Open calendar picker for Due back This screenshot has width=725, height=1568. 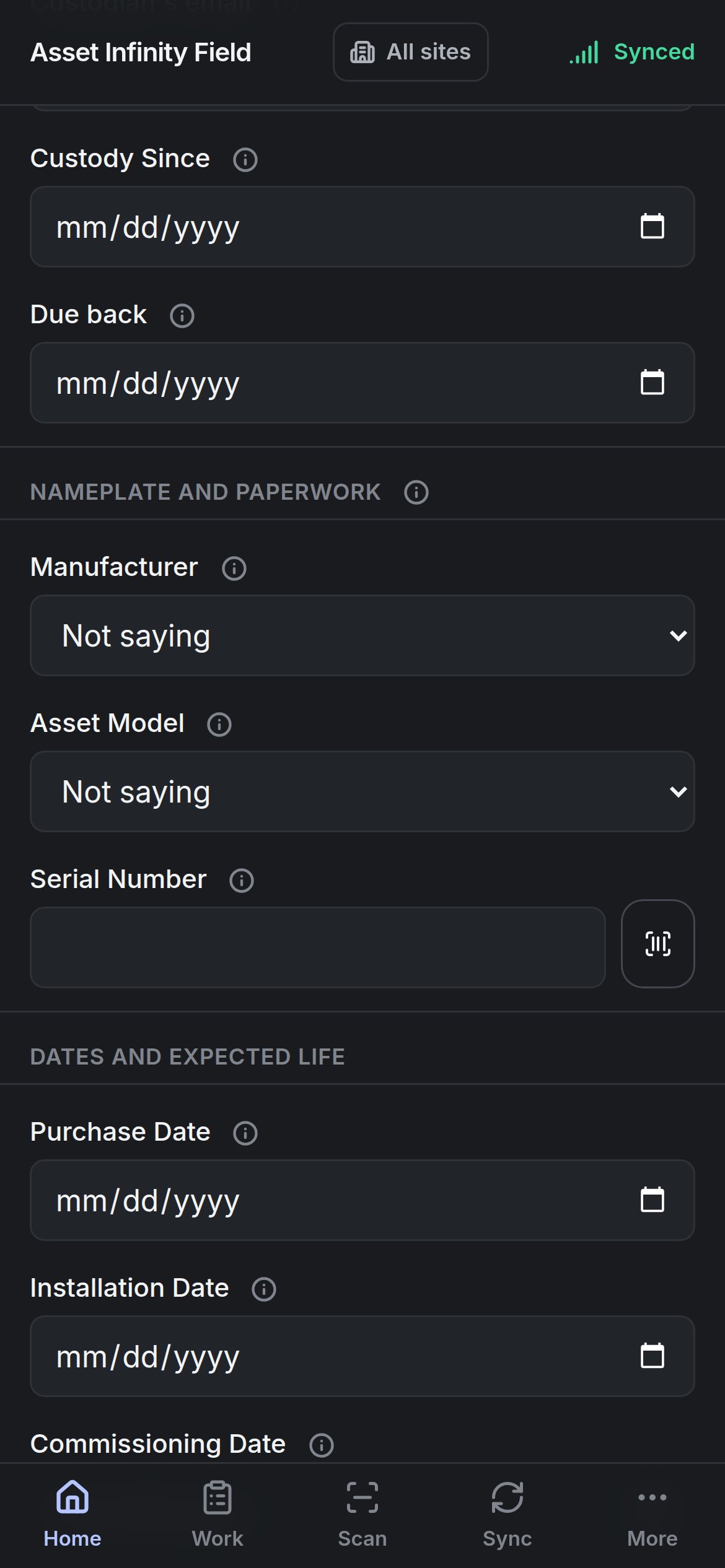pos(652,383)
